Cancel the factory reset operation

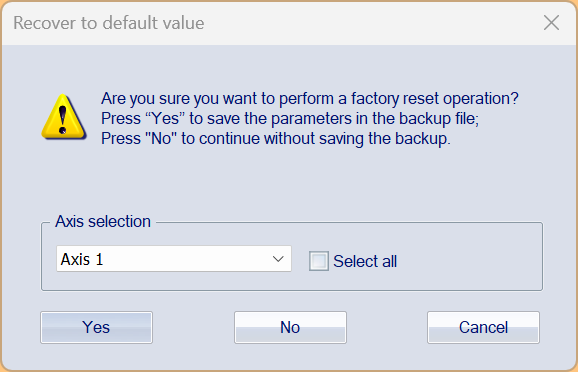[x=483, y=327]
